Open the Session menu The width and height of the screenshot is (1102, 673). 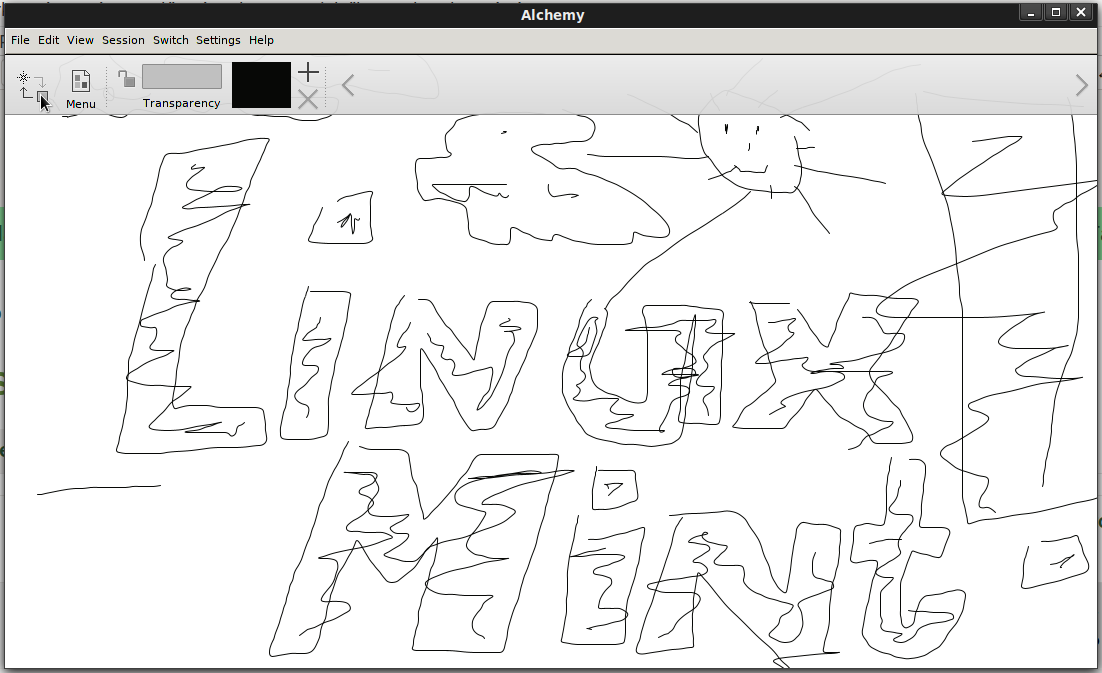[x=123, y=40]
